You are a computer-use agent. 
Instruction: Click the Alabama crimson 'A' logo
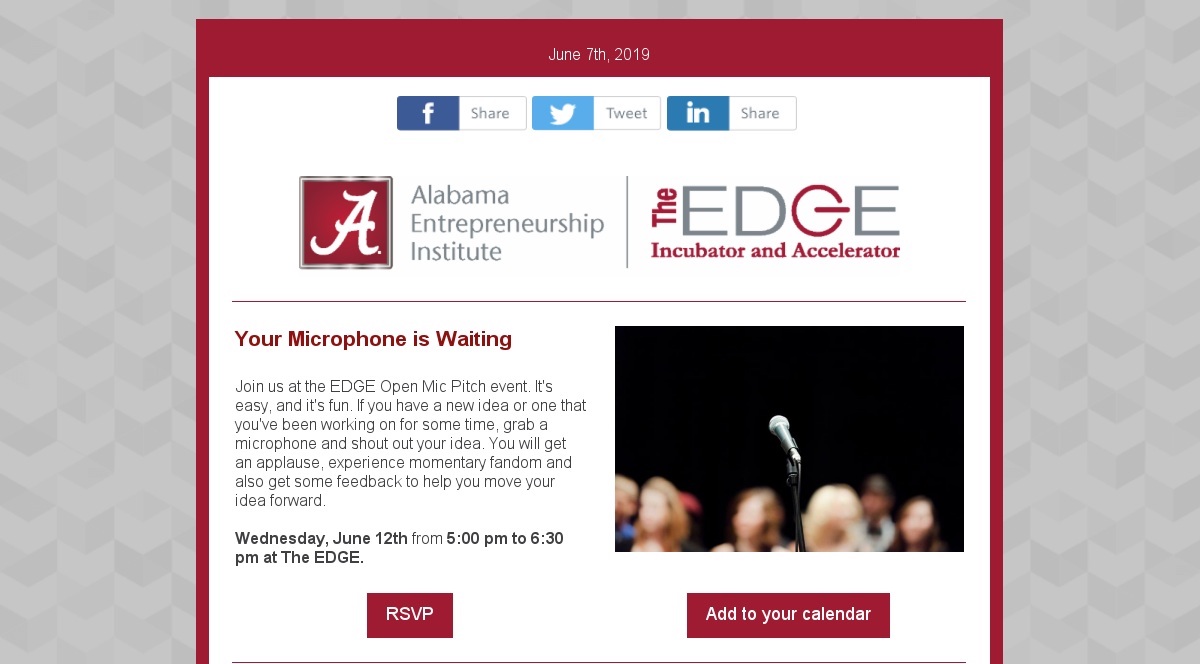pyautogui.click(x=346, y=223)
